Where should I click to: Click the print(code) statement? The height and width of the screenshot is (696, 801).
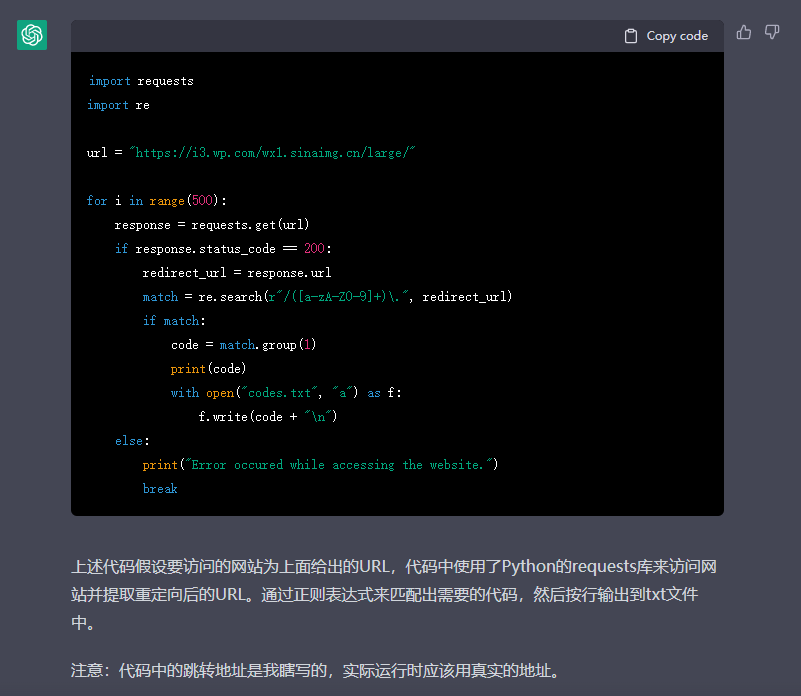[208, 369]
